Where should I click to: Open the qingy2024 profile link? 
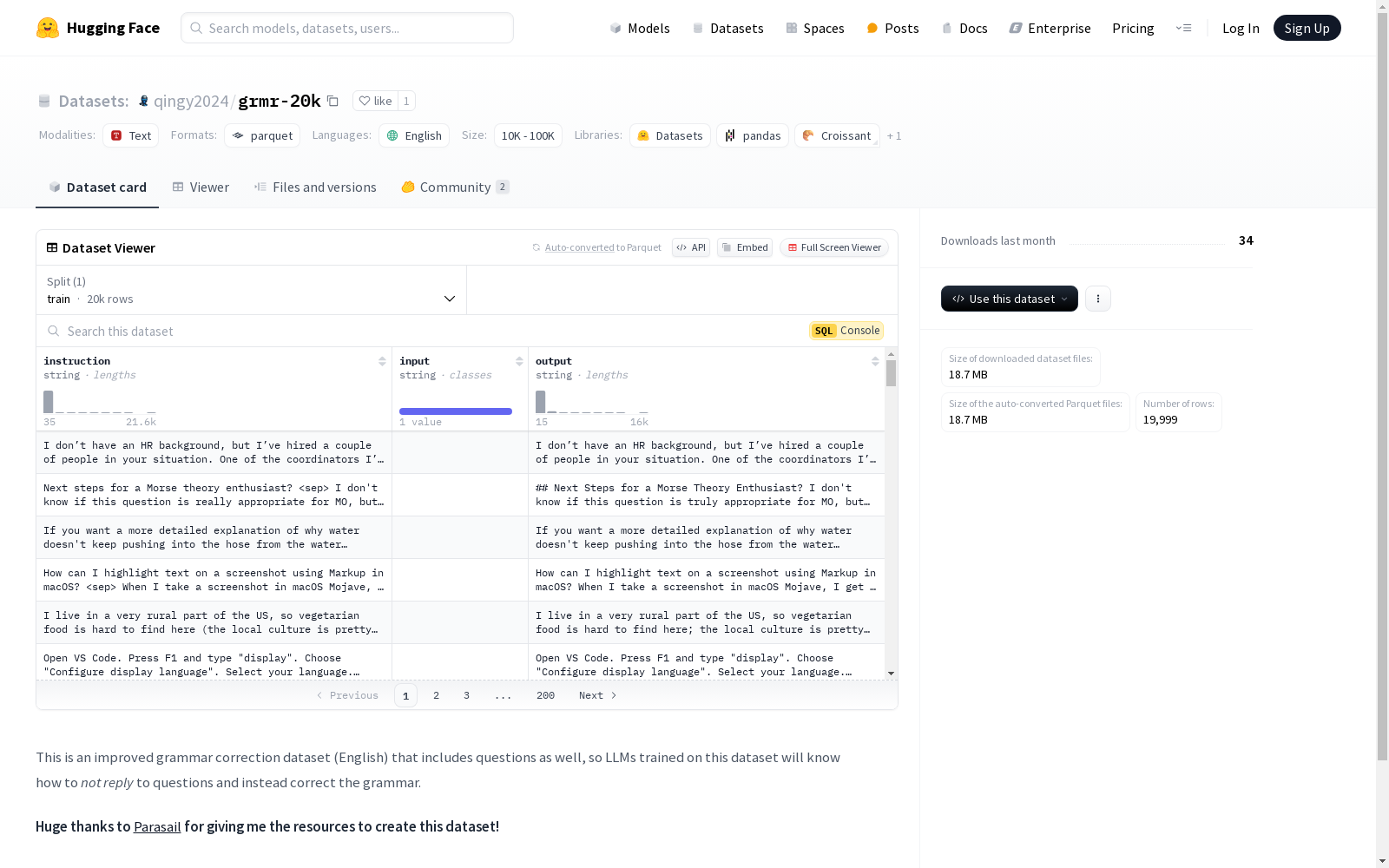[x=191, y=101]
